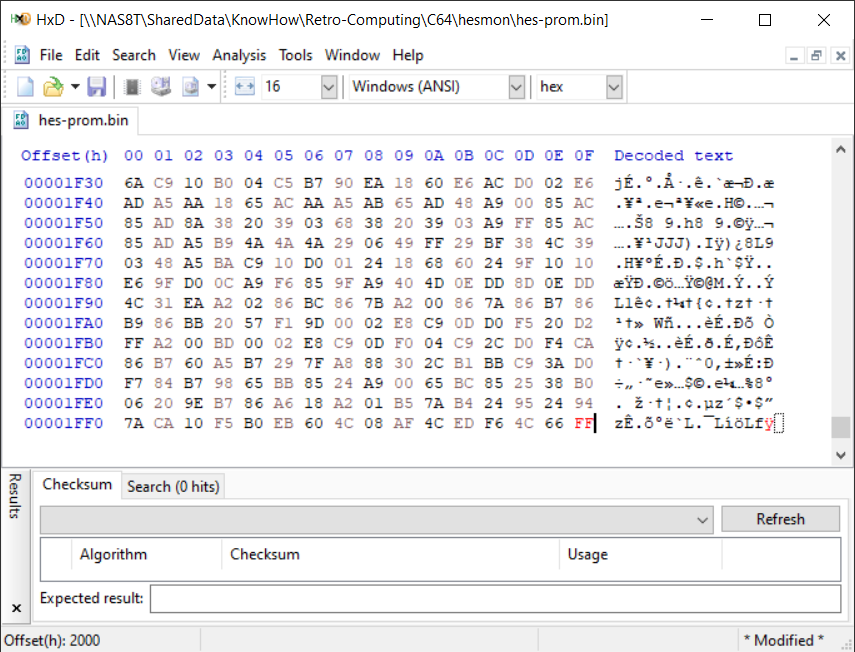The width and height of the screenshot is (855, 652).
Task: Open the Analysis menu
Action: click(239, 55)
